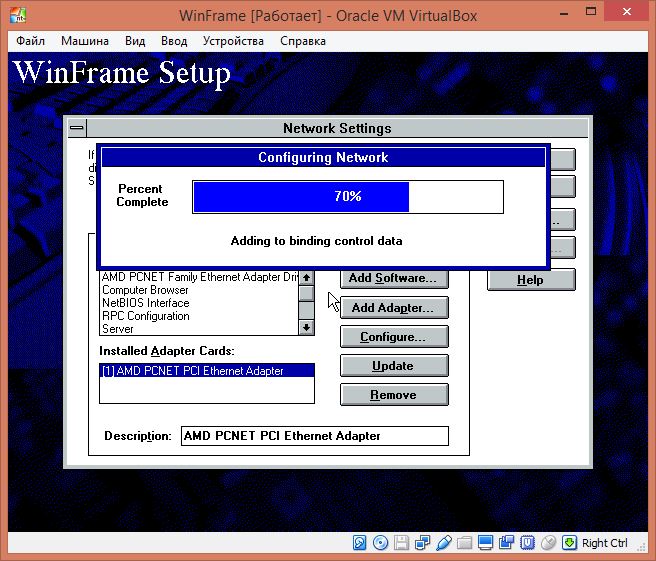Click the Installed Adapter Cards label
The height and width of the screenshot is (561, 656).
click(167, 351)
